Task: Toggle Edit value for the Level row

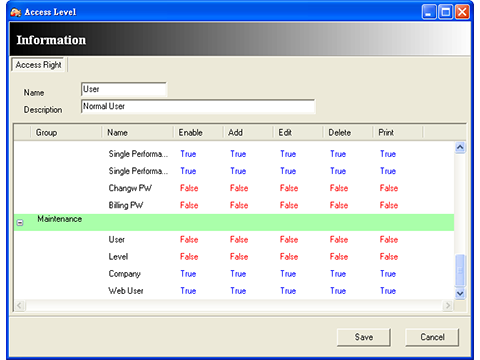Action: click(289, 257)
